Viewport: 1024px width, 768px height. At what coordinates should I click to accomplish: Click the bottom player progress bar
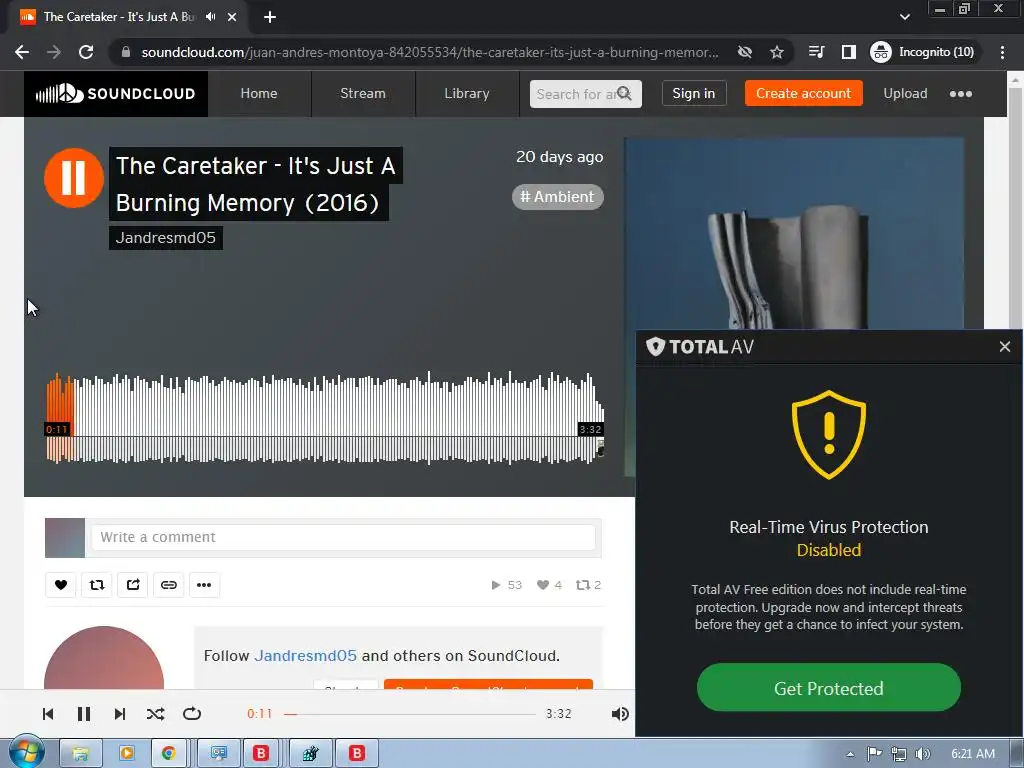409,714
